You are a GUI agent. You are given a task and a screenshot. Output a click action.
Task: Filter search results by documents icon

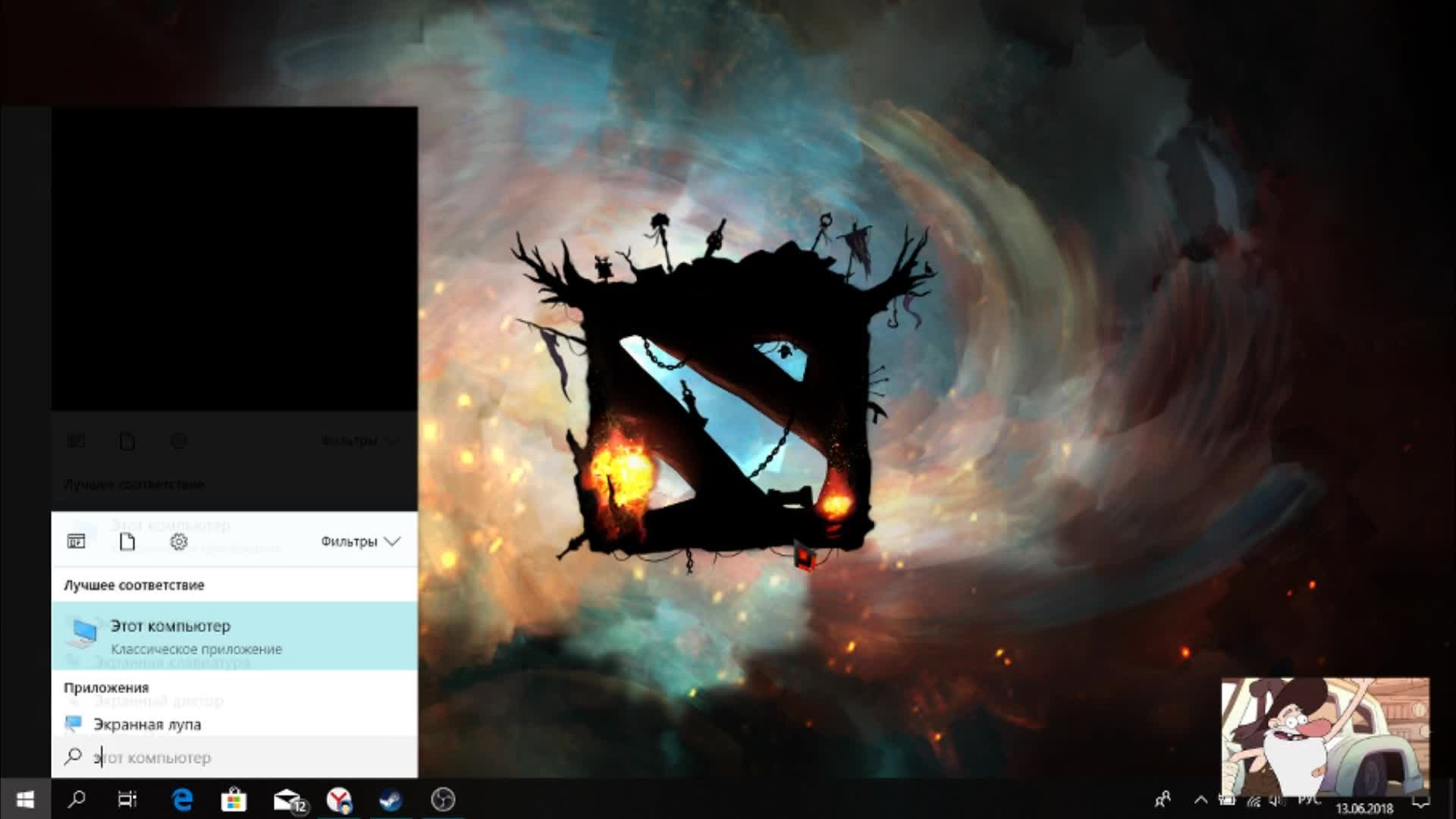(x=127, y=541)
